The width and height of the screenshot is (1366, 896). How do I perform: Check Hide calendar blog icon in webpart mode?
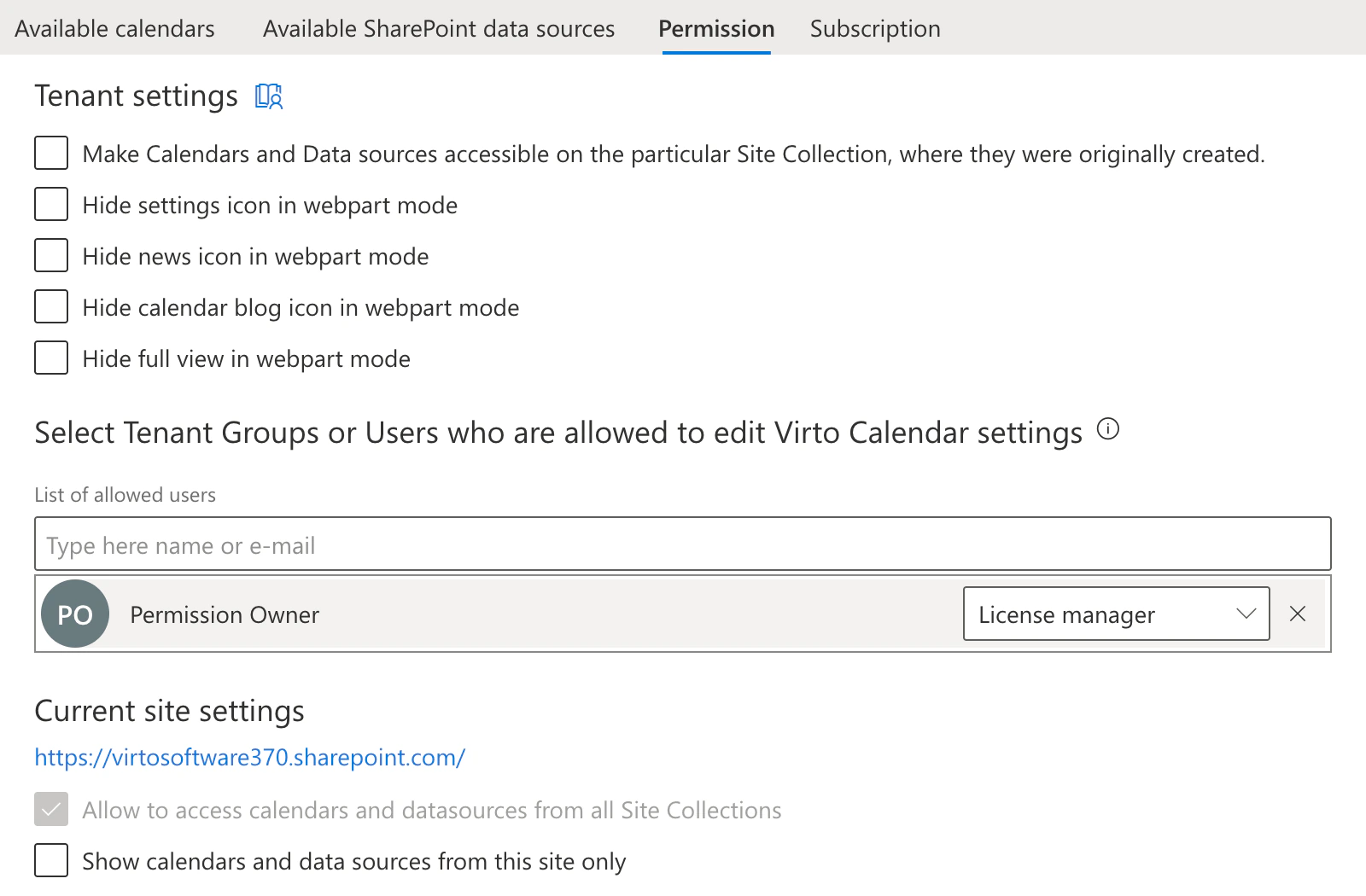(x=51, y=307)
